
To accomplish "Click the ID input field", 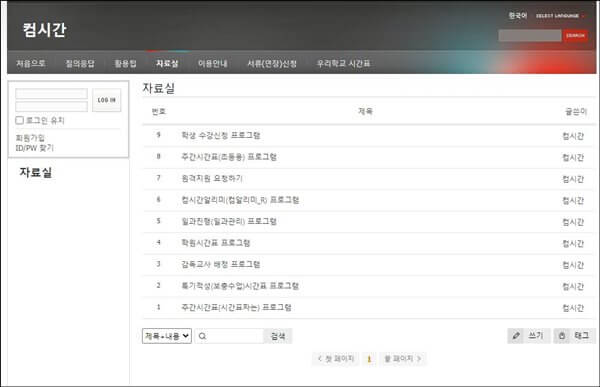I will click(51, 94).
